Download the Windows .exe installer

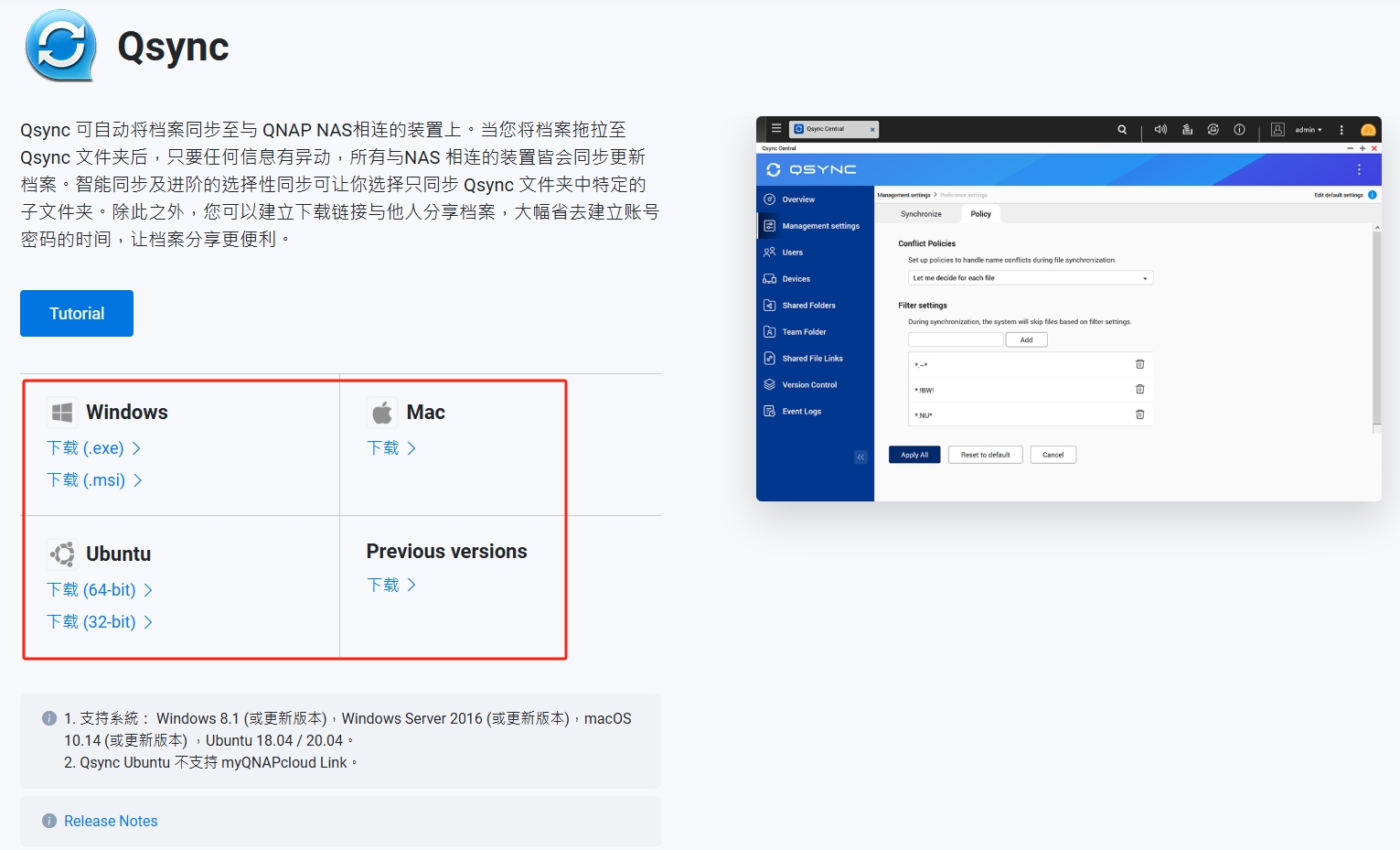(93, 448)
